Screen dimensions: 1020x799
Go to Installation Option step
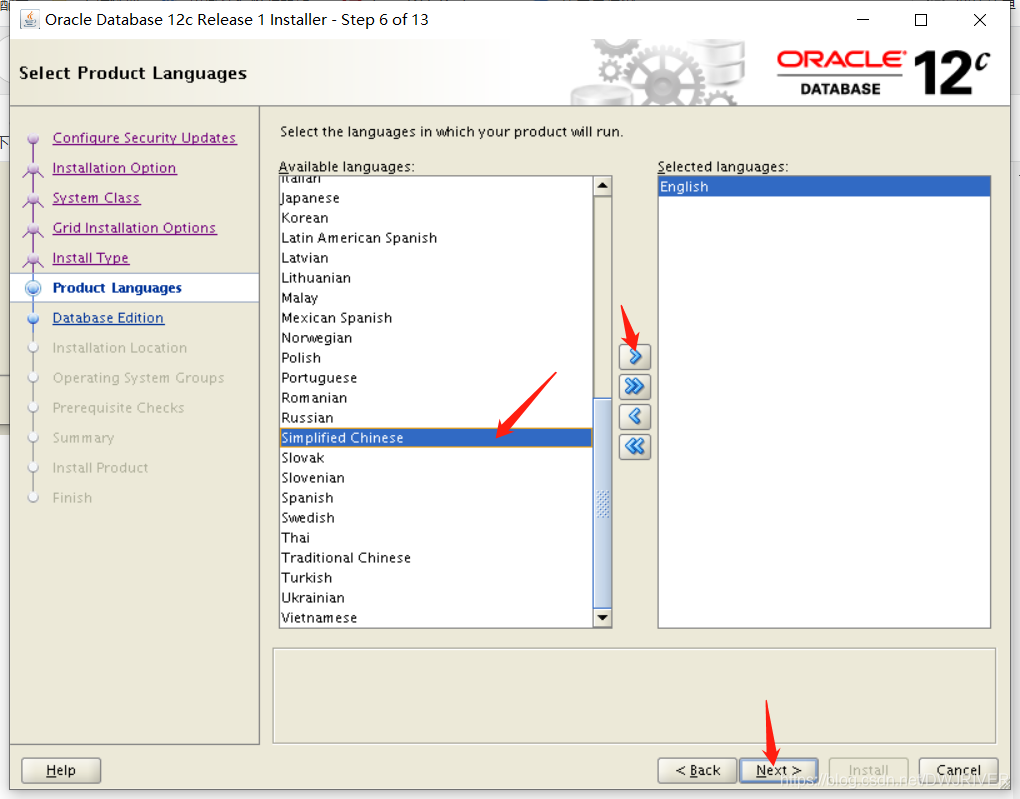(x=114, y=168)
